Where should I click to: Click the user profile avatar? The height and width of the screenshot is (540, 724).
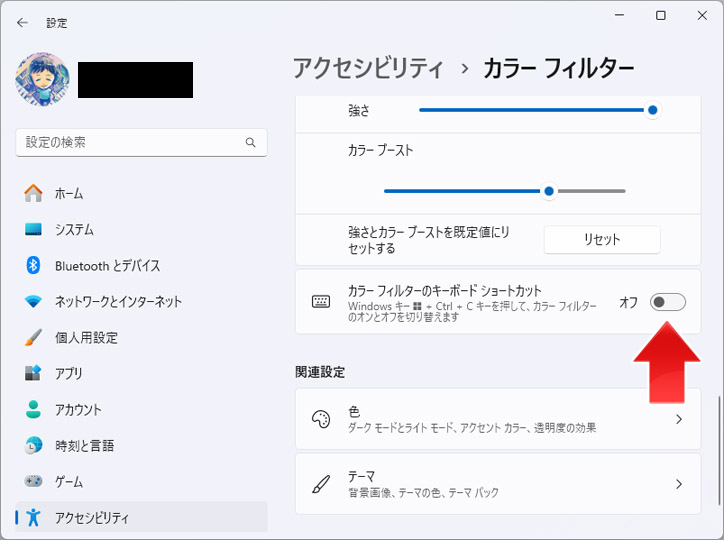click(x=42, y=79)
